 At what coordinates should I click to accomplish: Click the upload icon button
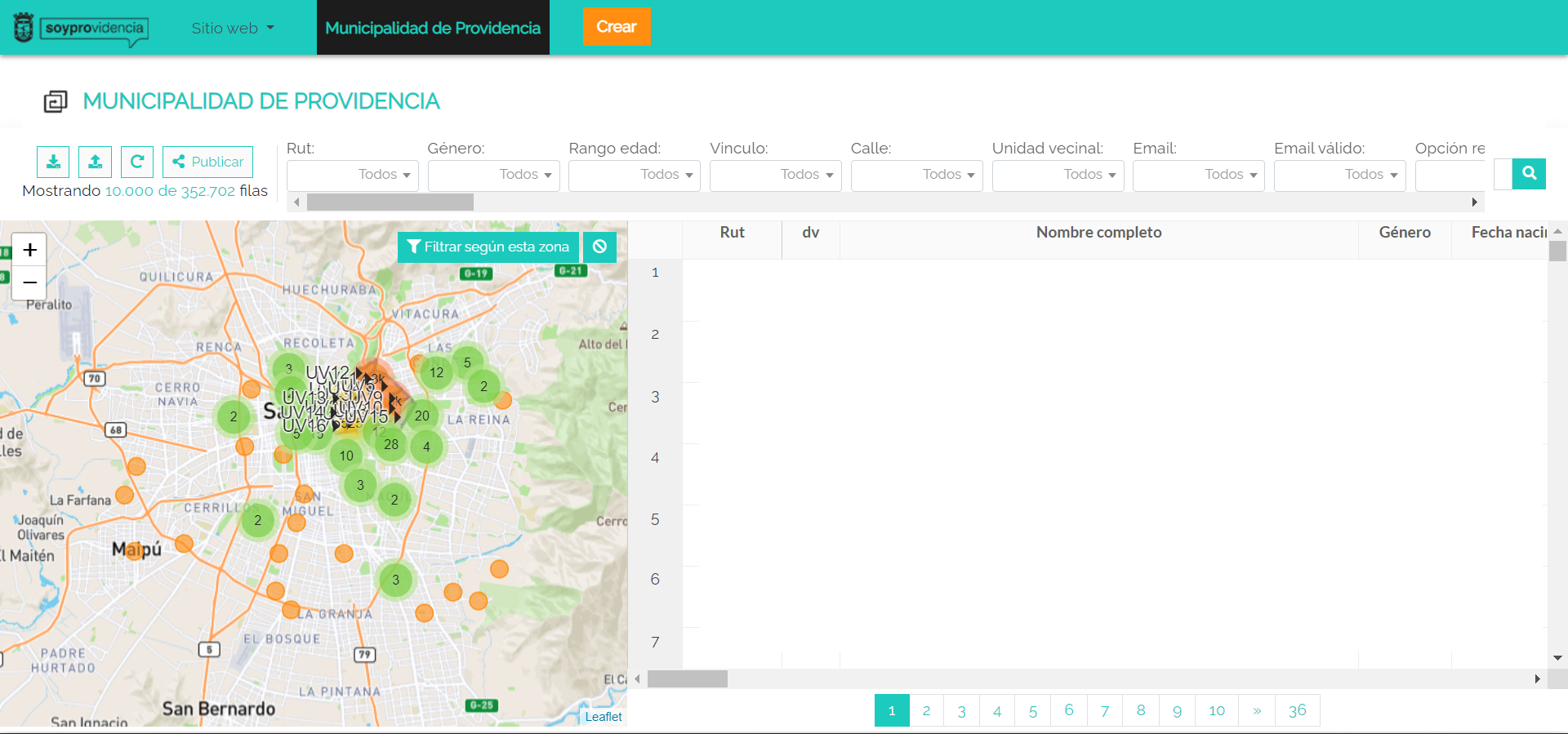coord(95,162)
